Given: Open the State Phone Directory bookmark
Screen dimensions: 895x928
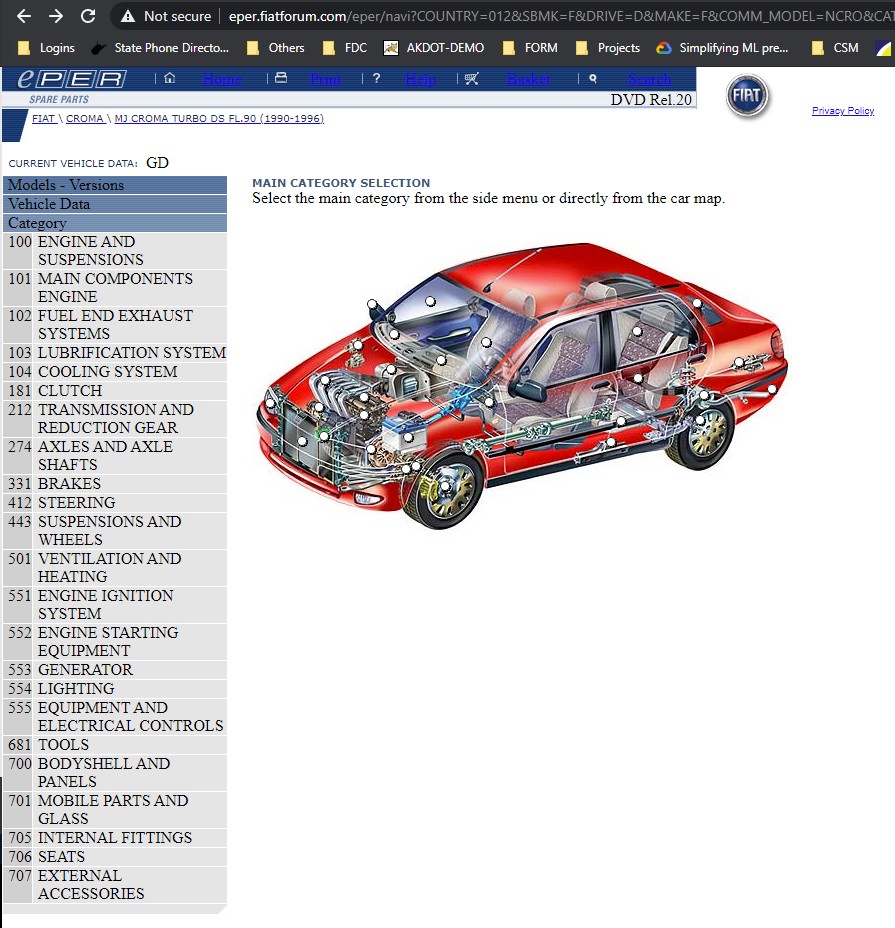Looking at the screenshot, I should 160,48.
